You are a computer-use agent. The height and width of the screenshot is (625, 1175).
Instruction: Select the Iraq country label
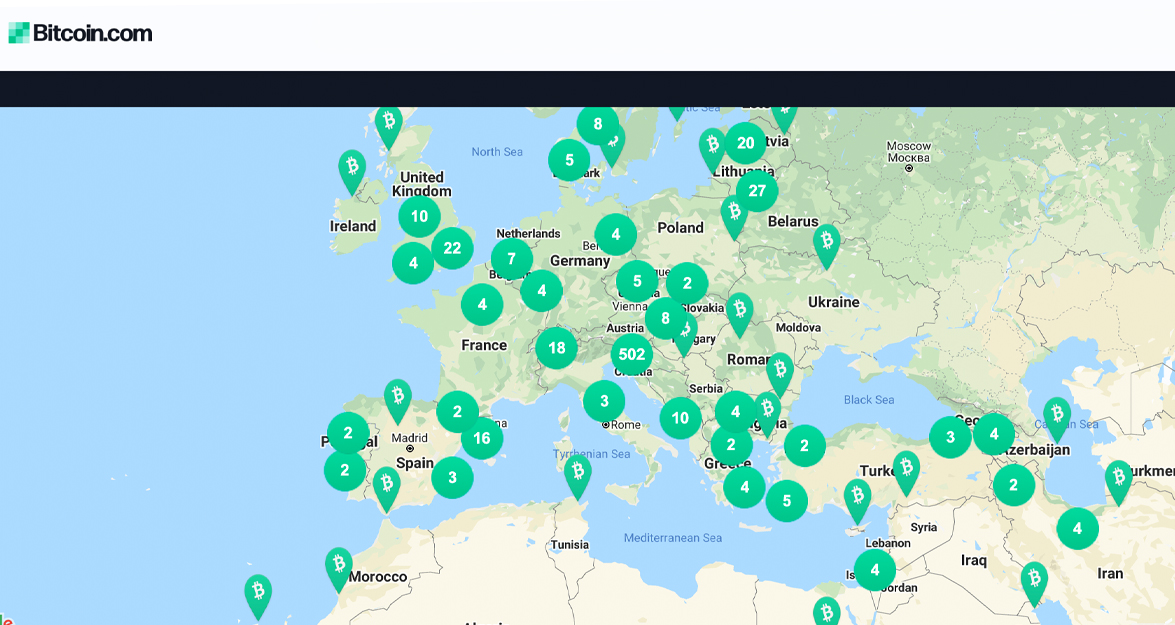pos(973,561)
